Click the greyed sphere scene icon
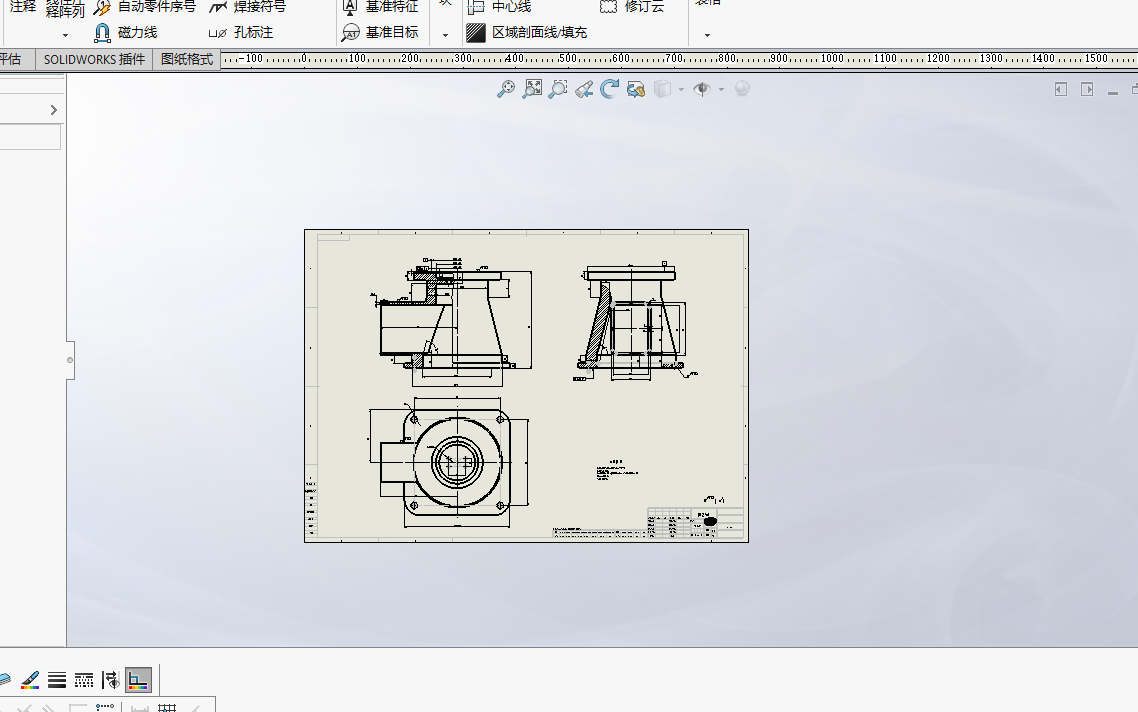 coord(742,89)
